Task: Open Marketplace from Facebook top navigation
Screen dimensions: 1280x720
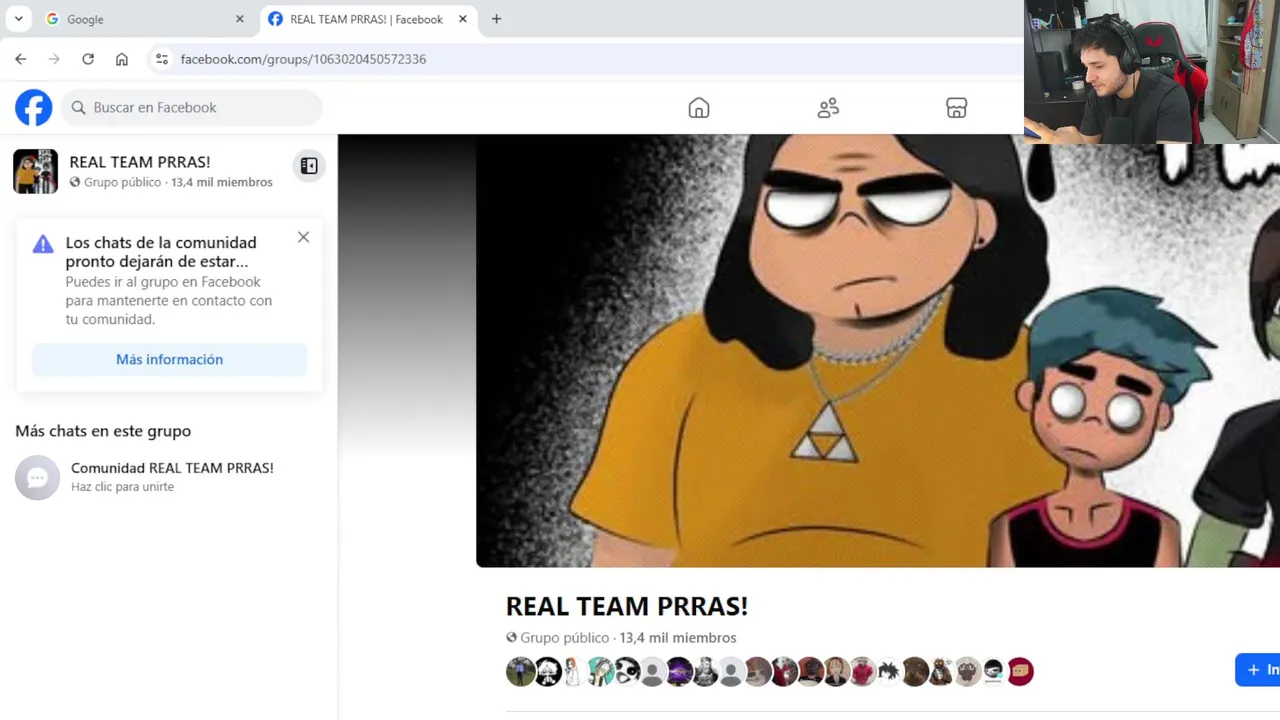Action: (957, 107)
